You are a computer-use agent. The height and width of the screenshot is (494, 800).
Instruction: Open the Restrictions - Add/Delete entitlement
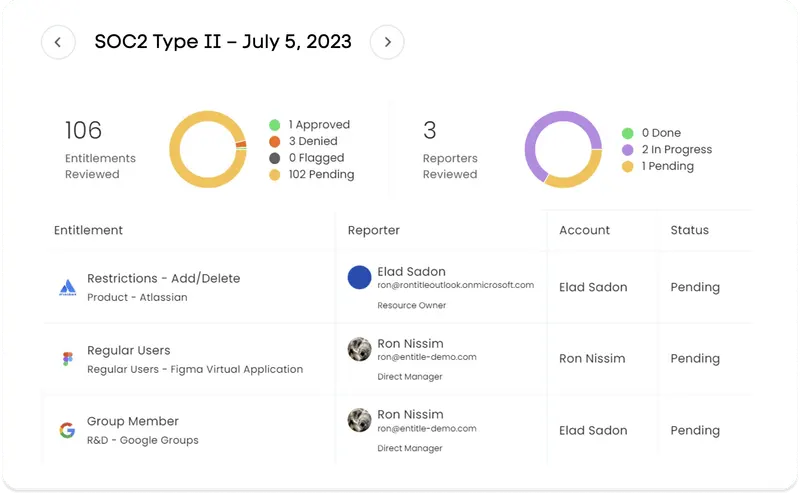point(163,278)
